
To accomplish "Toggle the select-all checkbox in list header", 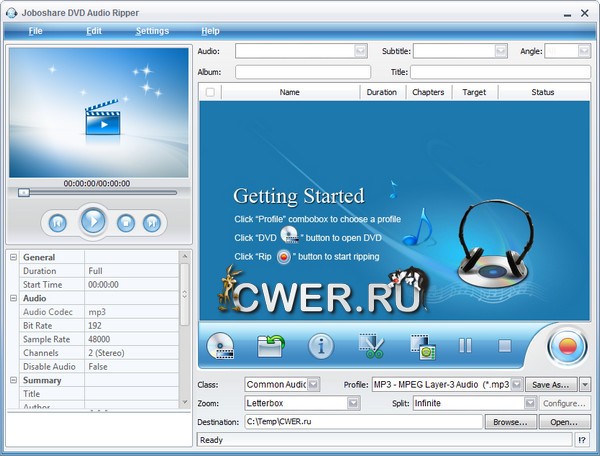I will point(209,92).
